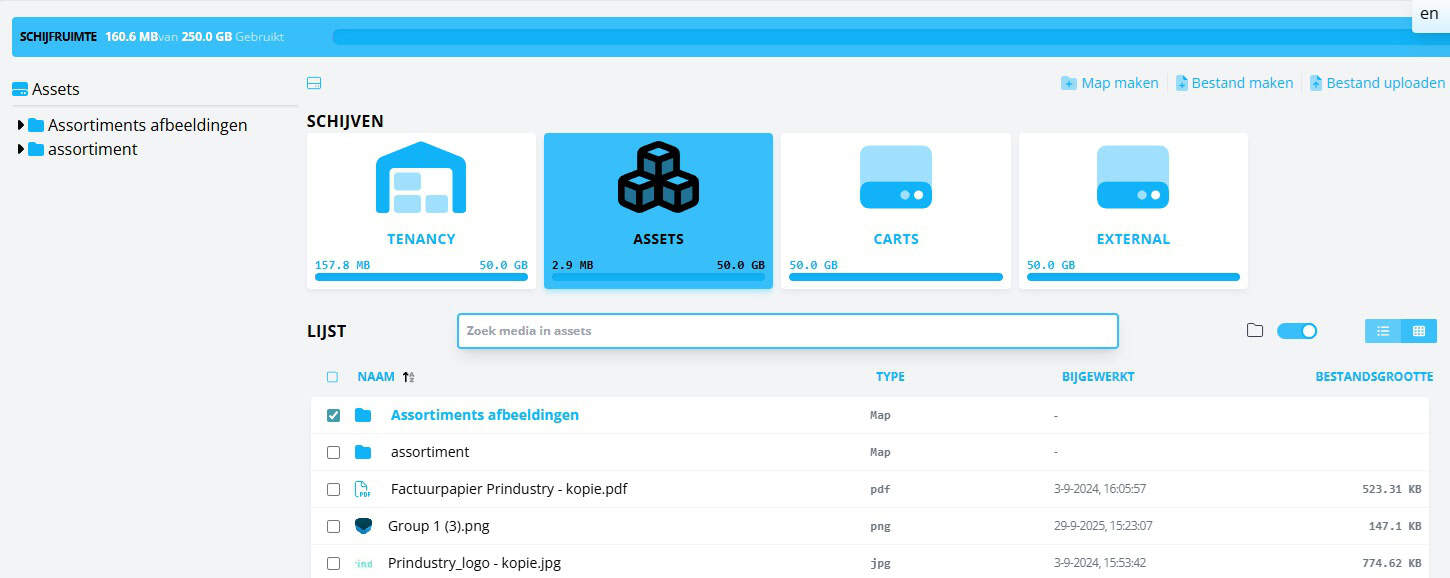Screen dimensions: 1450x578
Task: Click the PDF icon of Factuurpapier Prindustry
Action: [x=363, y=488]
